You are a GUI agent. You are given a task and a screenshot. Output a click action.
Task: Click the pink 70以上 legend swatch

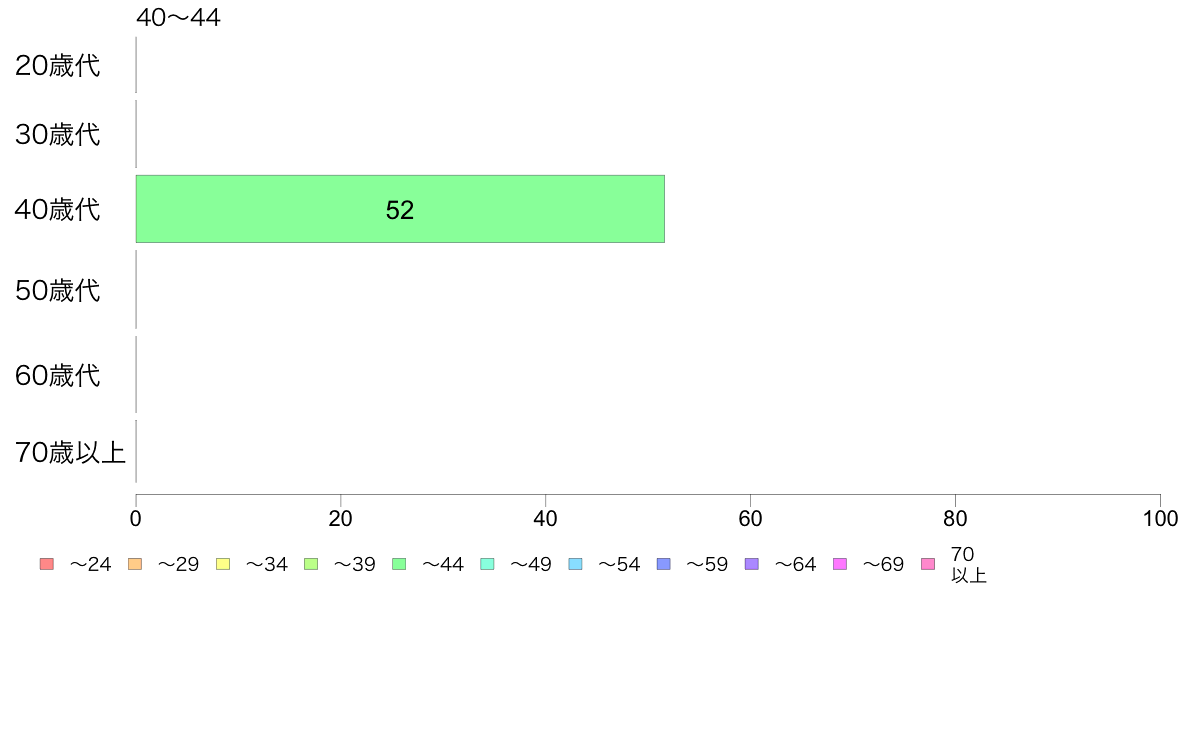click(928, 564)
